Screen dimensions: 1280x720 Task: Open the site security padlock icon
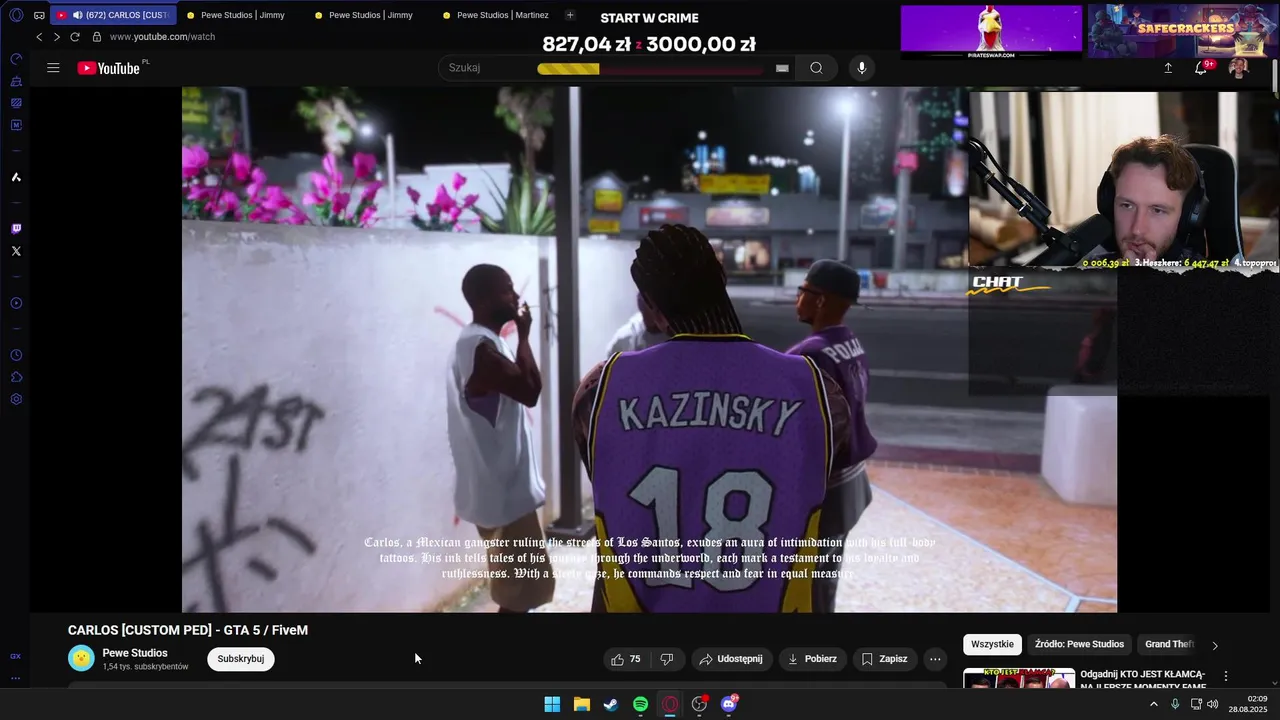click(97, 37)
